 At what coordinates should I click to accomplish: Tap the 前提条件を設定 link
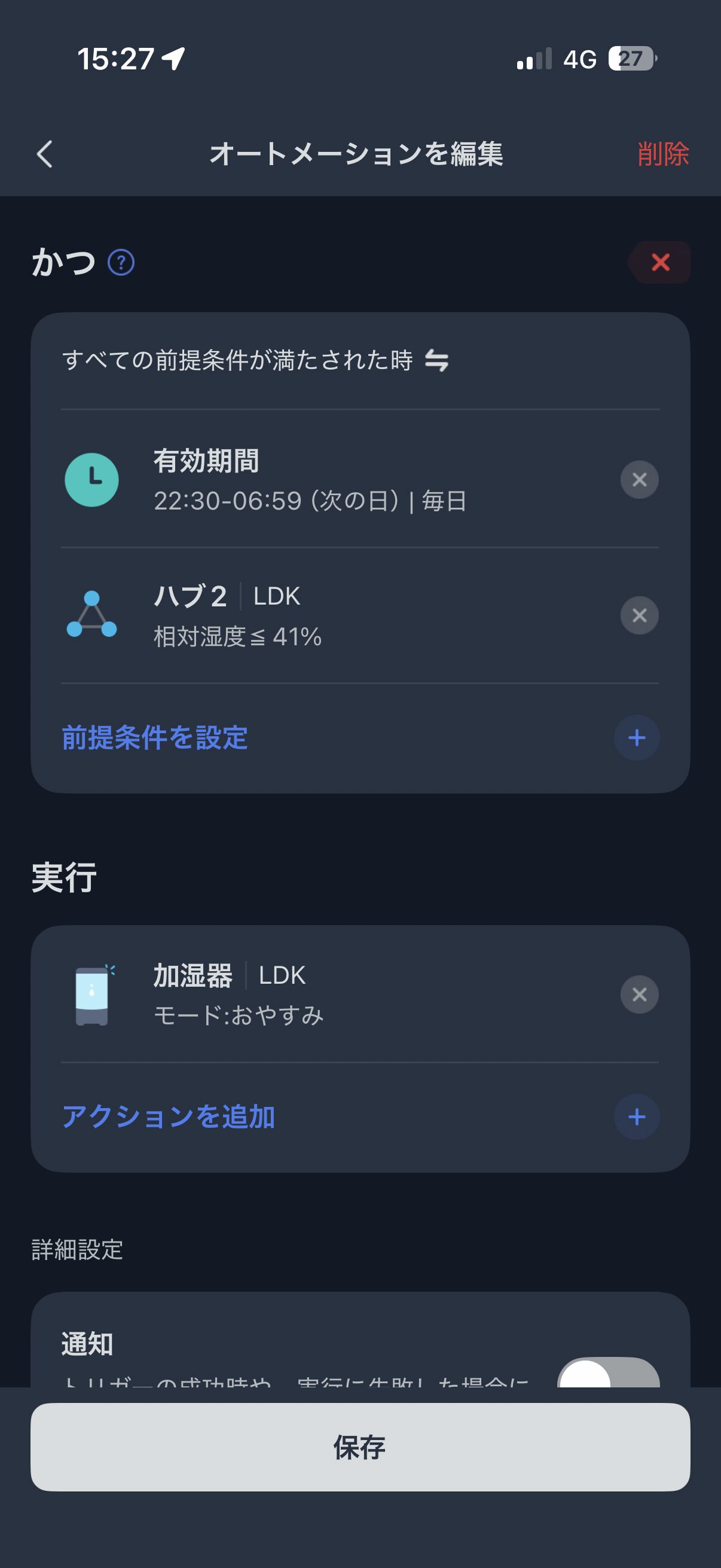[155, 738]
